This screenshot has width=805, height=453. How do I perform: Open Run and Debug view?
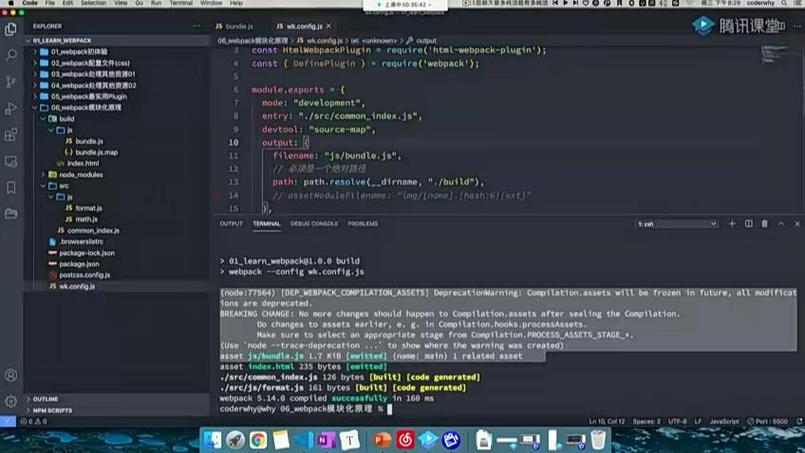click(11, 108)
